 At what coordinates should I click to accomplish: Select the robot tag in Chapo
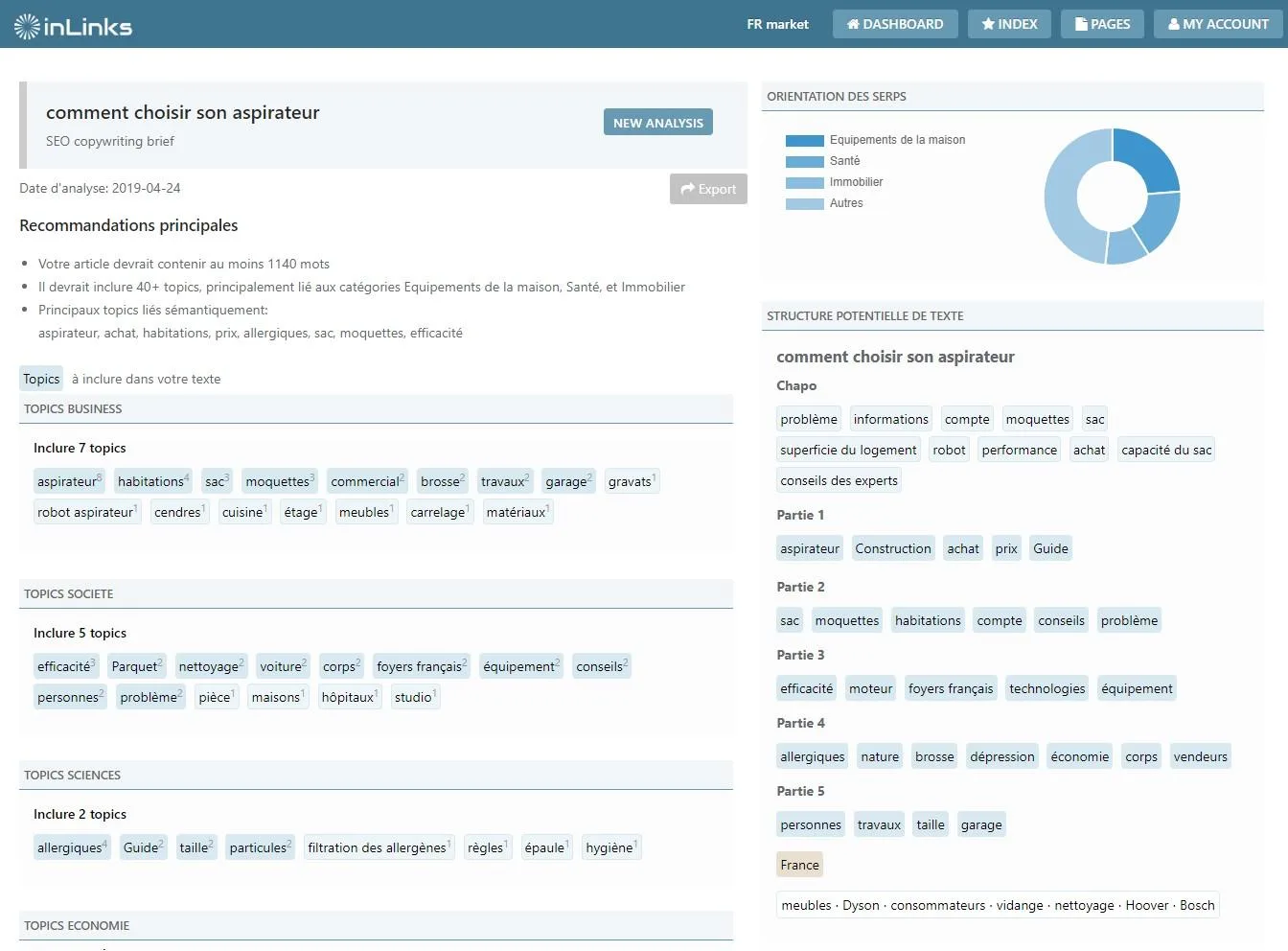pyautogui.click(x=949, y=450)
